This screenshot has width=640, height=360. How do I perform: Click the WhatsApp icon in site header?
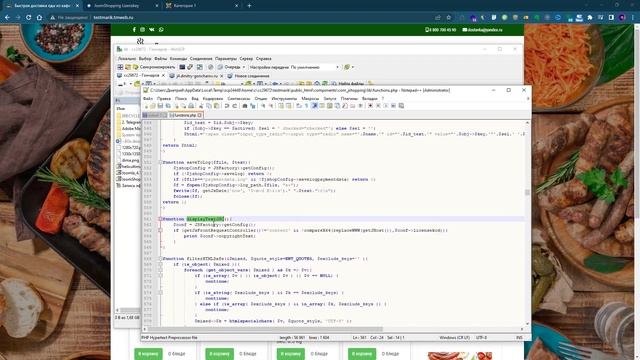pos(161,29)
